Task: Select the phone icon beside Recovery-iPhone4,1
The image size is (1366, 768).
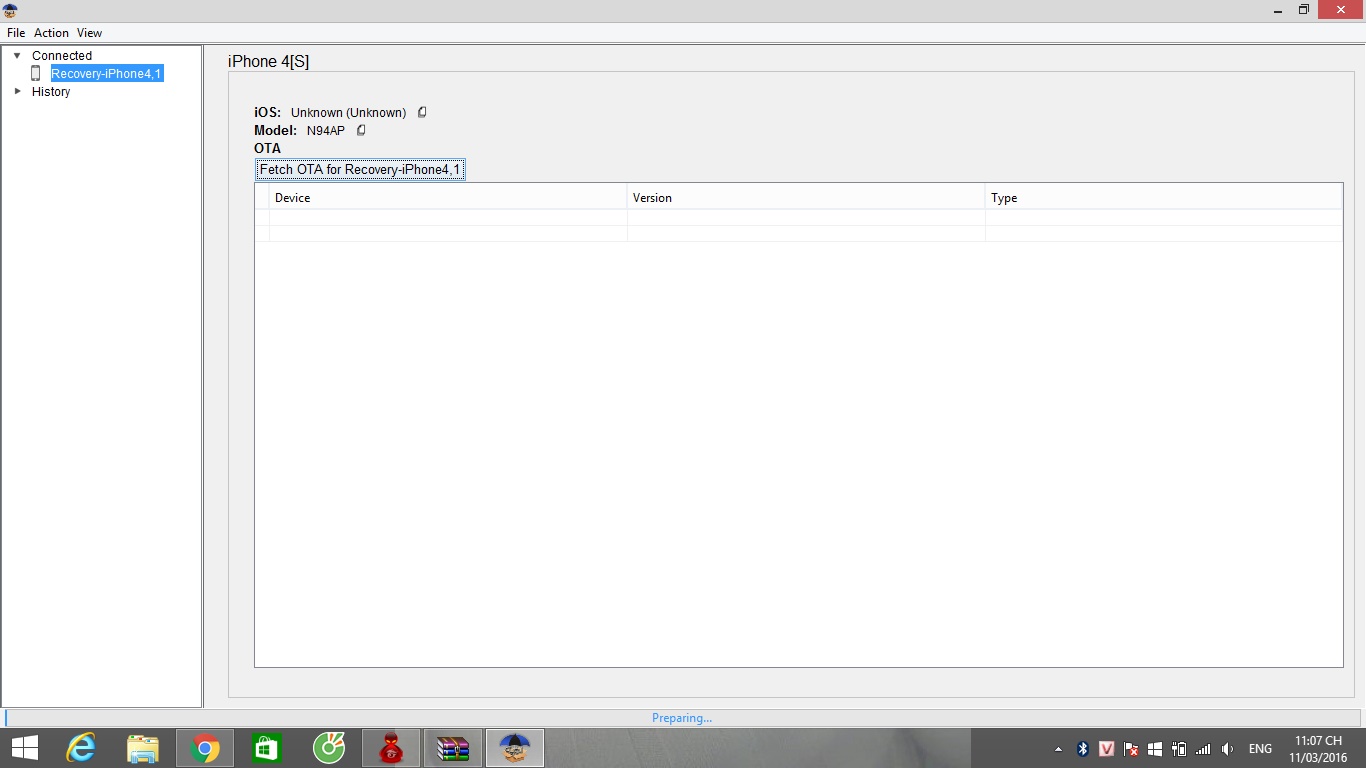Action: tap(36, 73)
